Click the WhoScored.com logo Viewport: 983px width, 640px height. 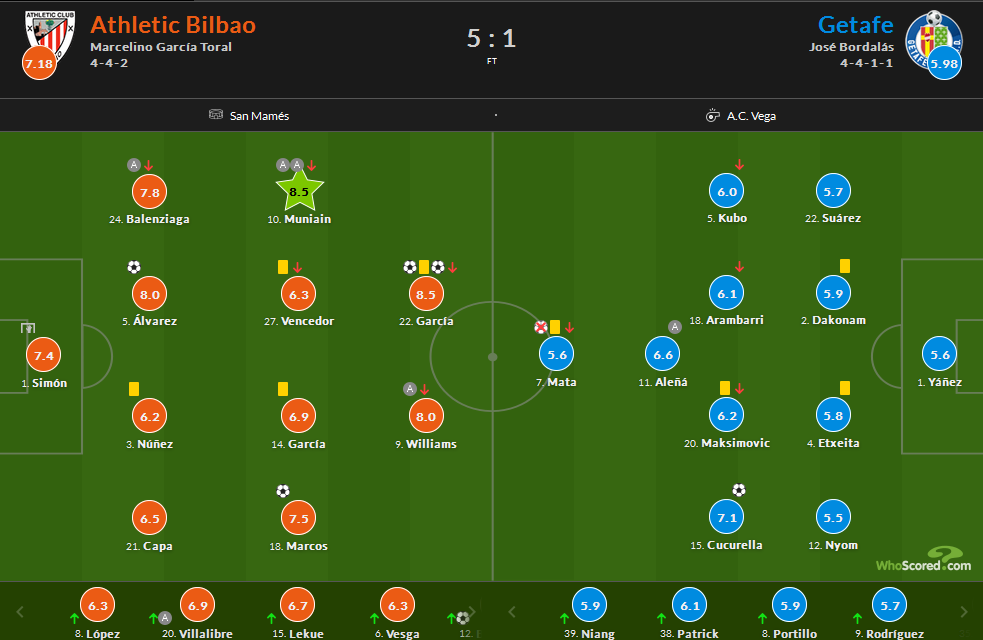click(923, 560)
